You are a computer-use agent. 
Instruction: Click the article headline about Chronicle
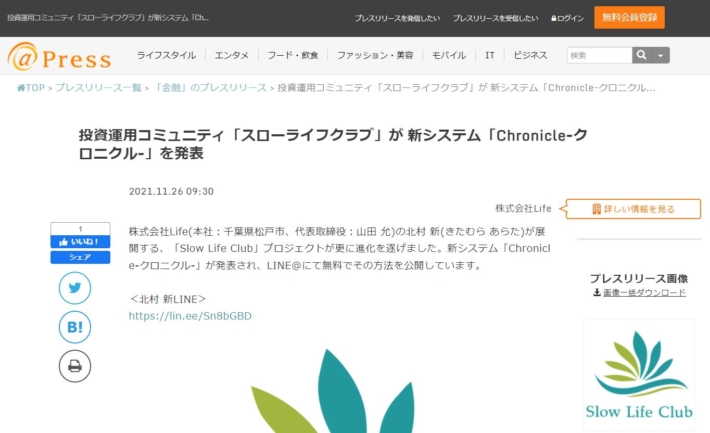[x=333, y=144]
